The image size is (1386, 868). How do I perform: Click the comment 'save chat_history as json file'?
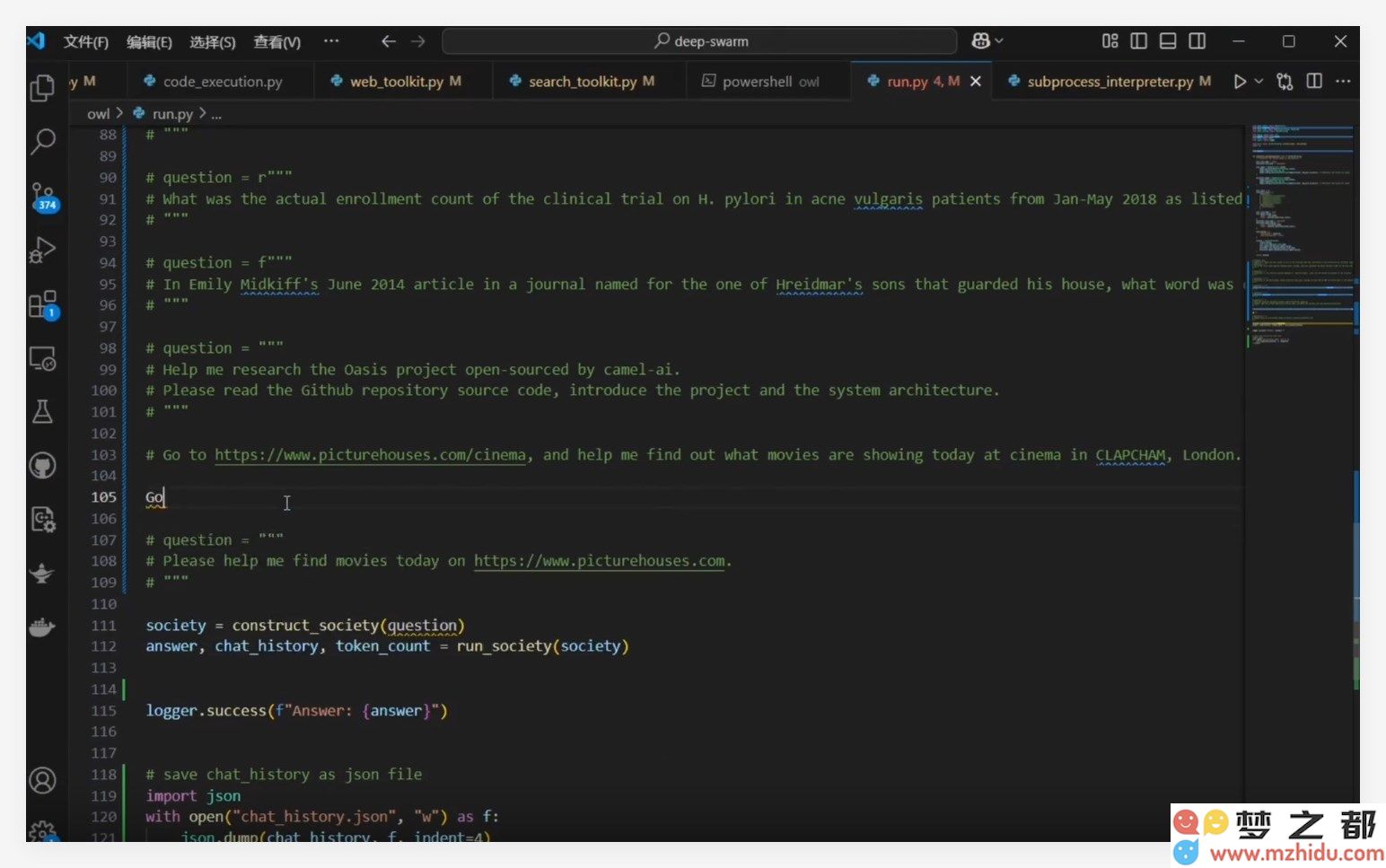click(x=284, y=775)
